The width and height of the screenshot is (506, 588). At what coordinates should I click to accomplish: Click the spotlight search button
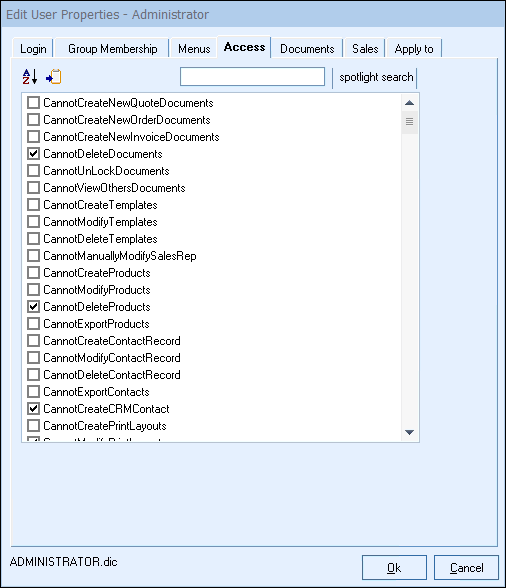click(x=376, y=77)
